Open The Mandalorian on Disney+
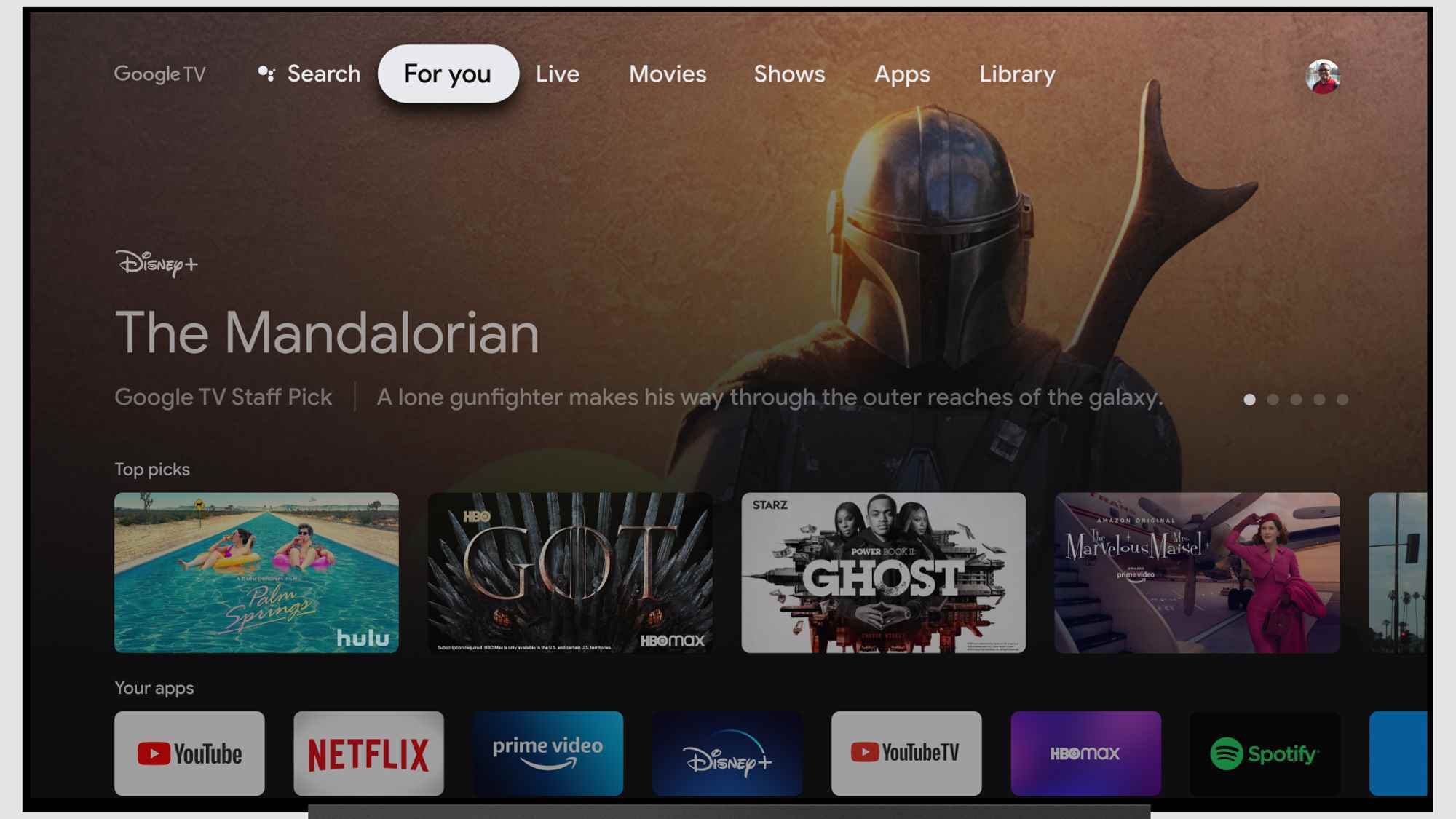The width and height of the screenshot is (1456, 819). click(326, 333)
